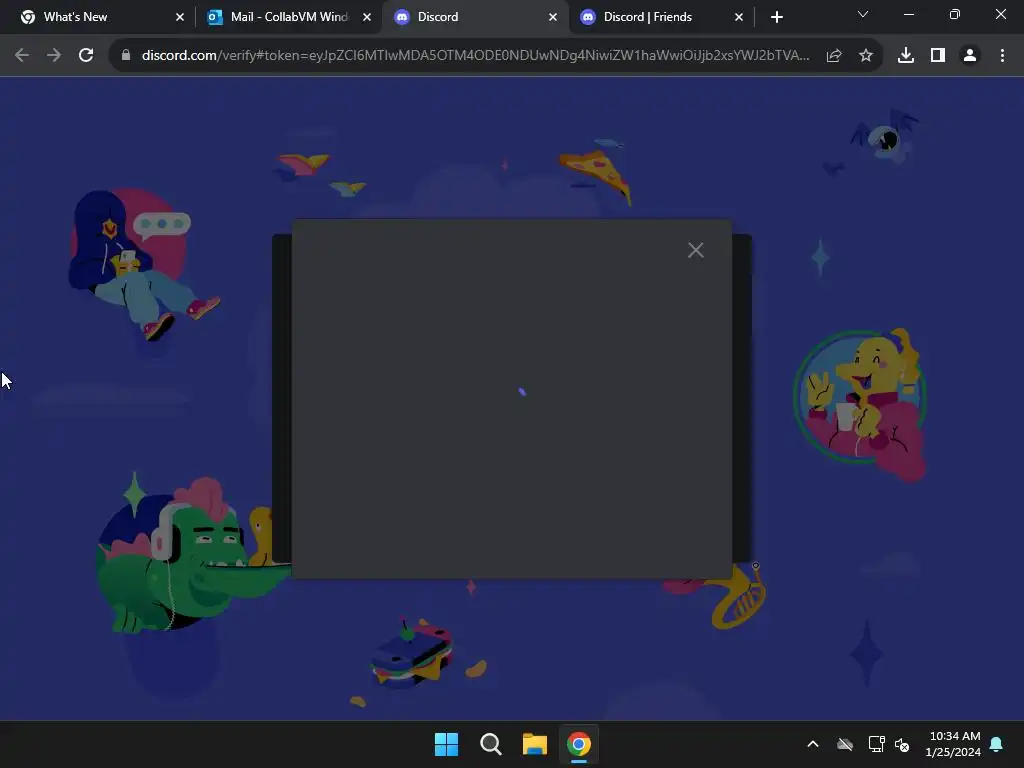The height and width of the screenshot is (768, 1024).
Task: Select the Discord verify tab
Action: 475,17
